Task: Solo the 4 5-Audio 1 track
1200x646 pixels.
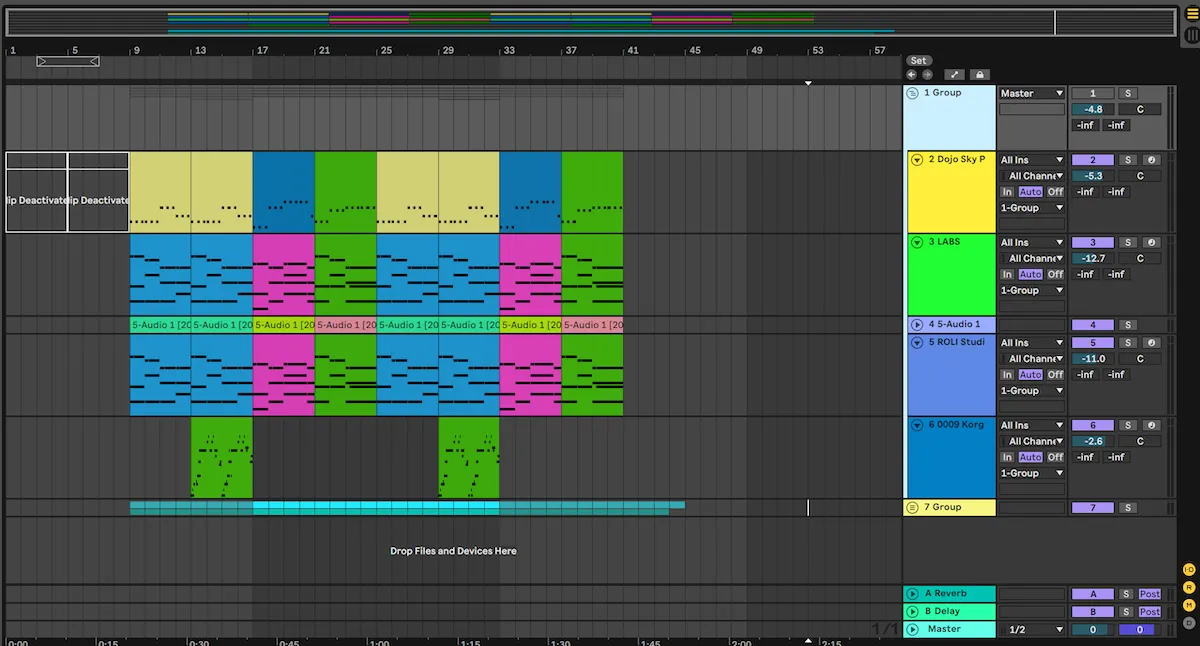Action: click(1127, 325)
